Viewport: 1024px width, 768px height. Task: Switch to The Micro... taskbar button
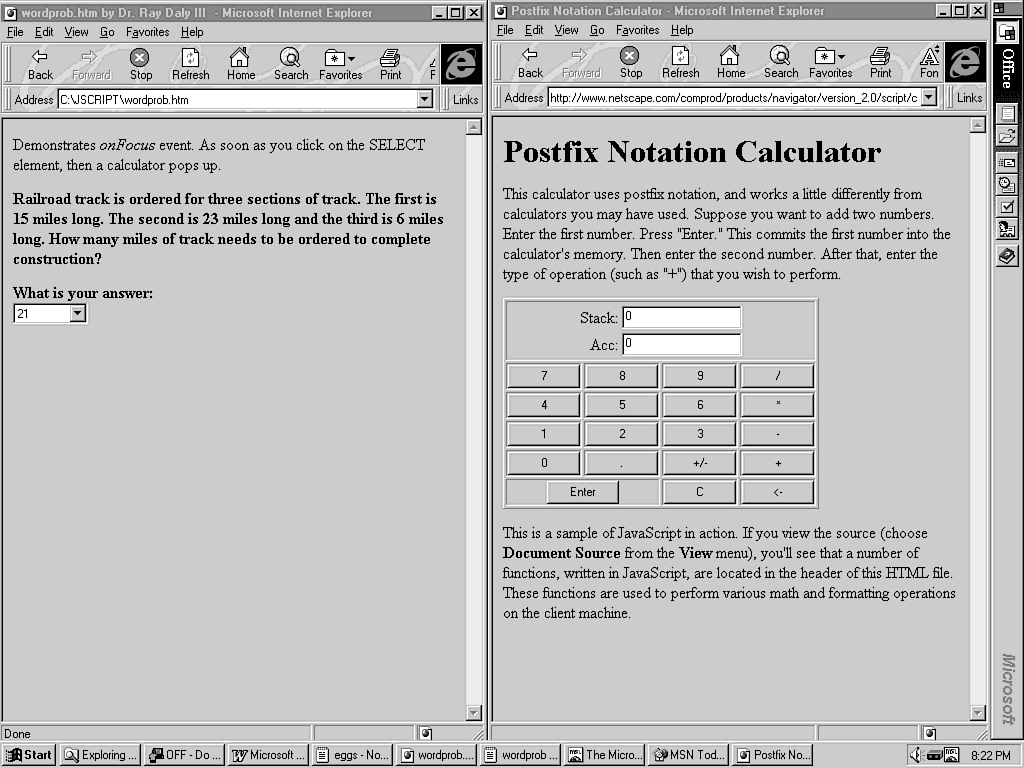pos(605,755)
